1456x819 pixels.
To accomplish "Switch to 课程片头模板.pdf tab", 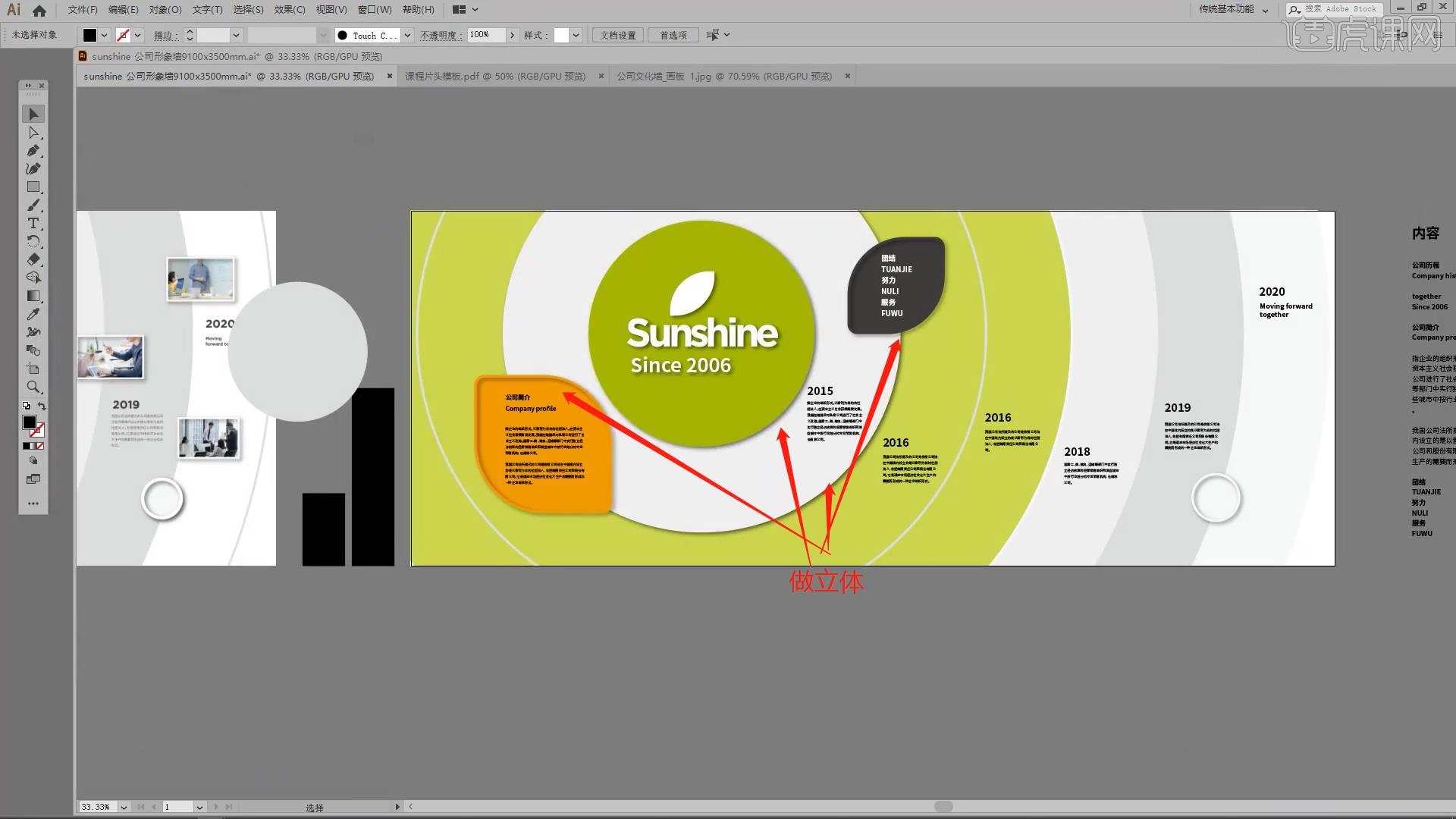I will (x=494, y=76).
